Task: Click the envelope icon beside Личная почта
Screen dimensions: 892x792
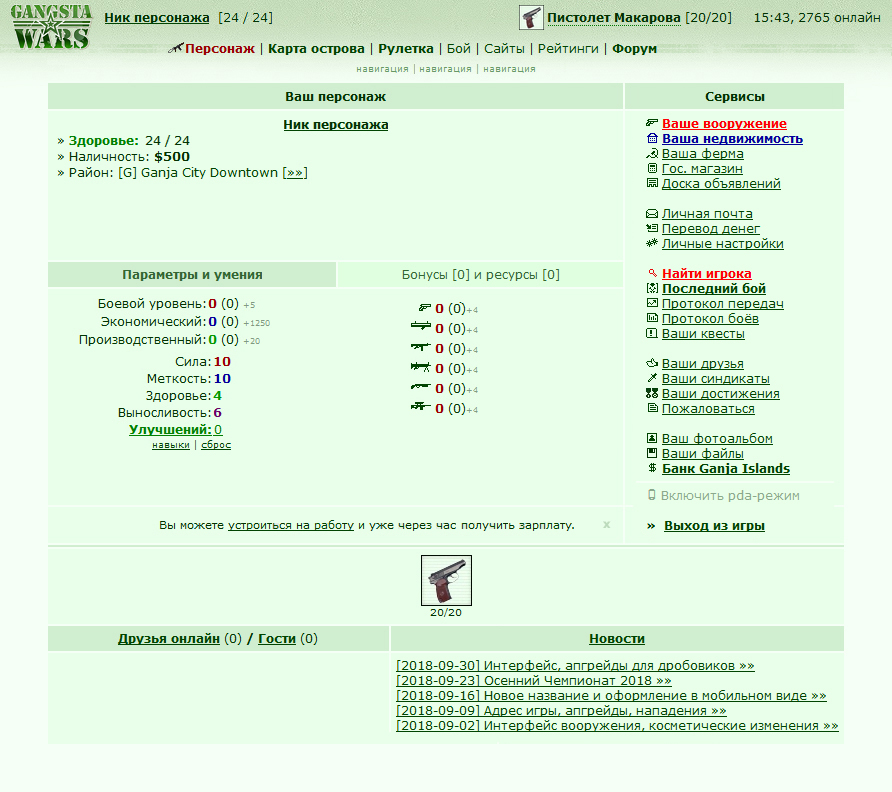Action: click(x=652, y=214)
